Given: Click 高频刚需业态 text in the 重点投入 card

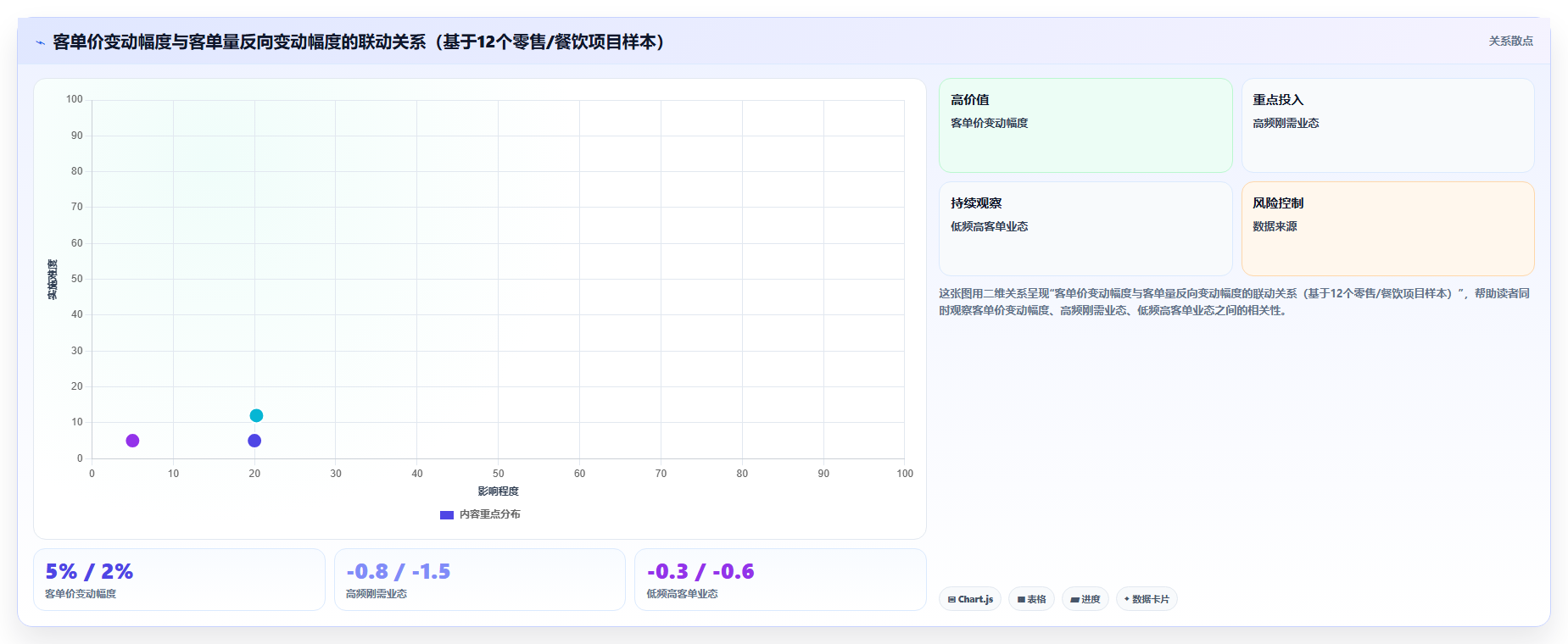Looking at the screenshot, I should [x=1286, y=123].
